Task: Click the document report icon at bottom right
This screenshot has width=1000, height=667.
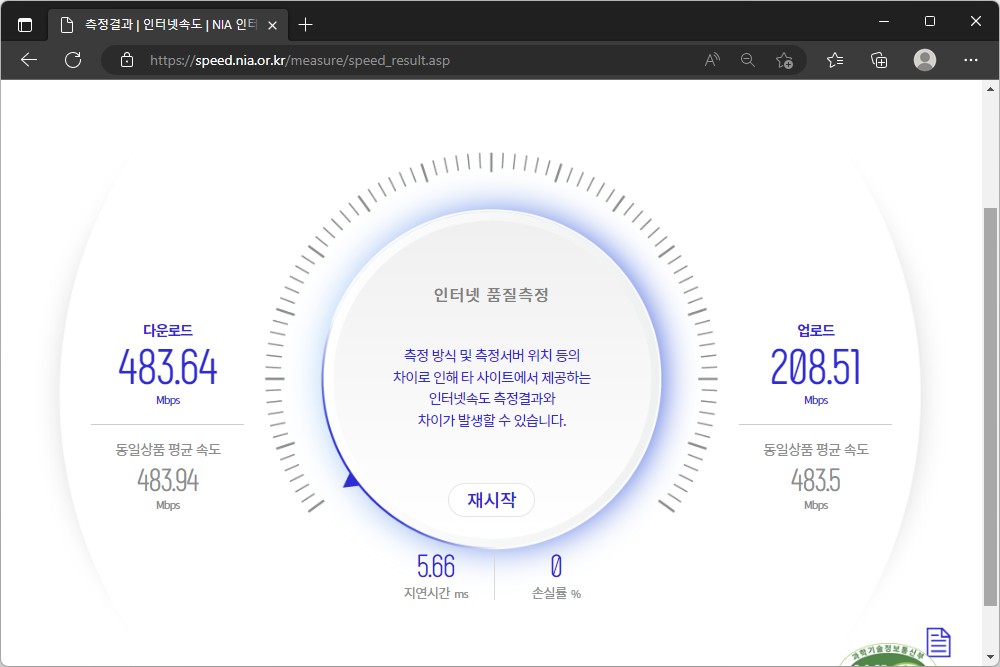Action: (x=938, y=642)
